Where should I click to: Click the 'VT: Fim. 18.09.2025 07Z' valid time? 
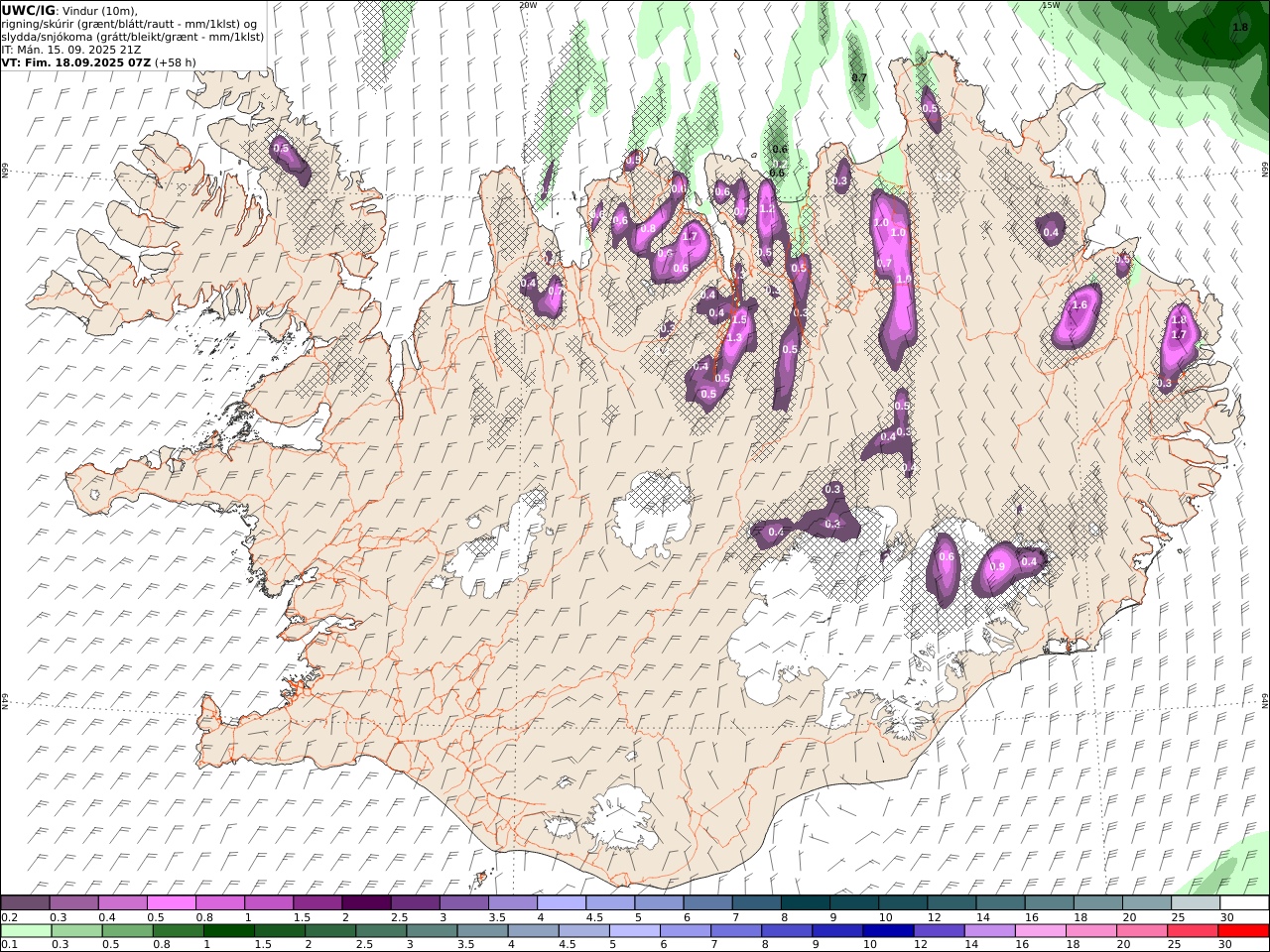coord(75,62)
